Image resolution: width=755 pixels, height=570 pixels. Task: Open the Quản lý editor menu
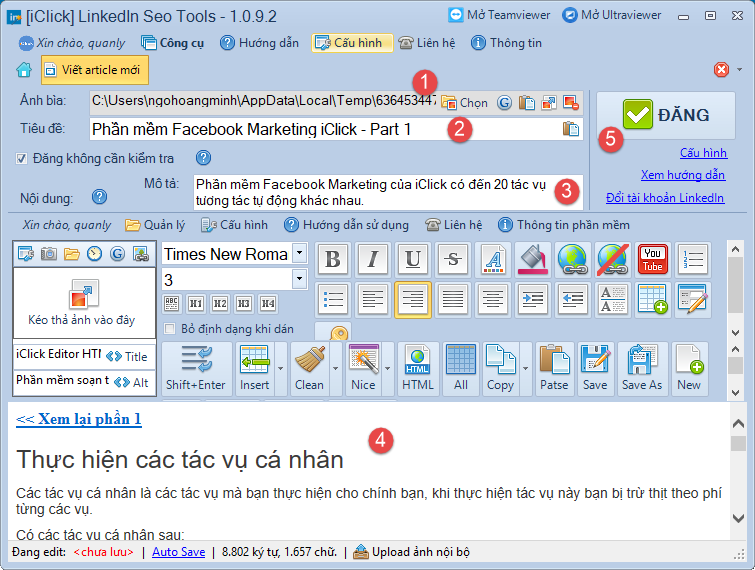point(155,225)
